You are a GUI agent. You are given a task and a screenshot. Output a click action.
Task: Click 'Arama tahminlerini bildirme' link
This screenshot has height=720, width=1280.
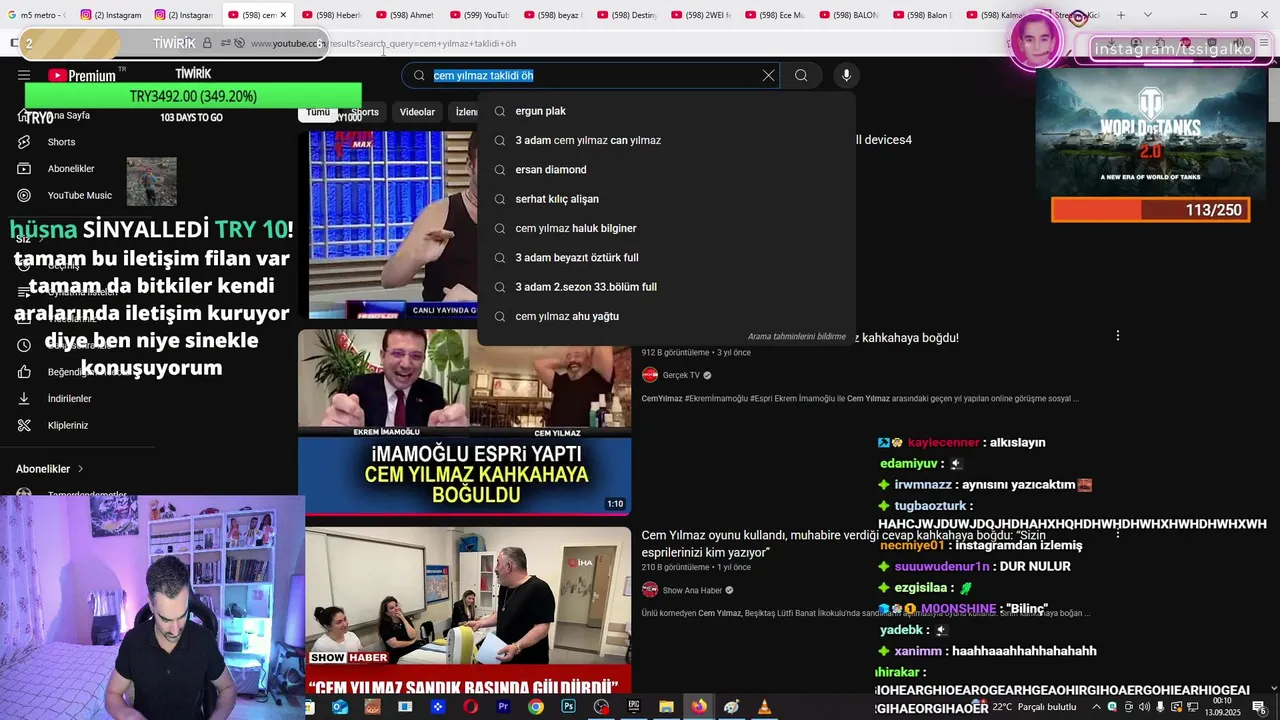point(796,337)
